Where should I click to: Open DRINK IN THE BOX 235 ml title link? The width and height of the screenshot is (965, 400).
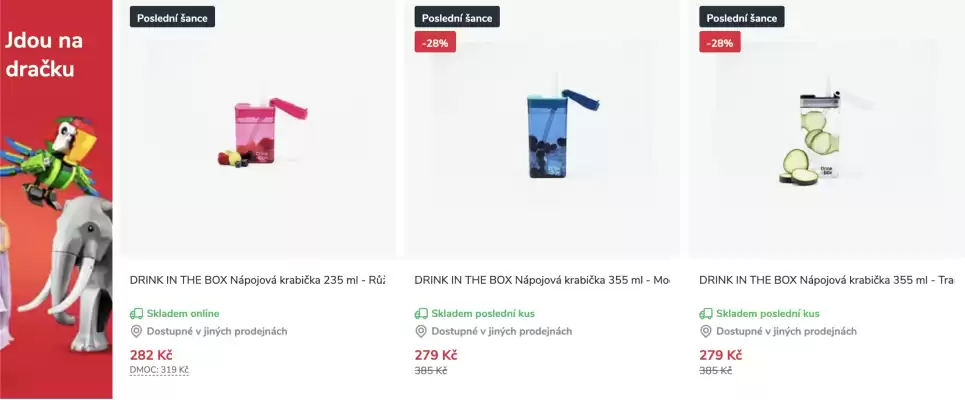click(x=257, y=280)
